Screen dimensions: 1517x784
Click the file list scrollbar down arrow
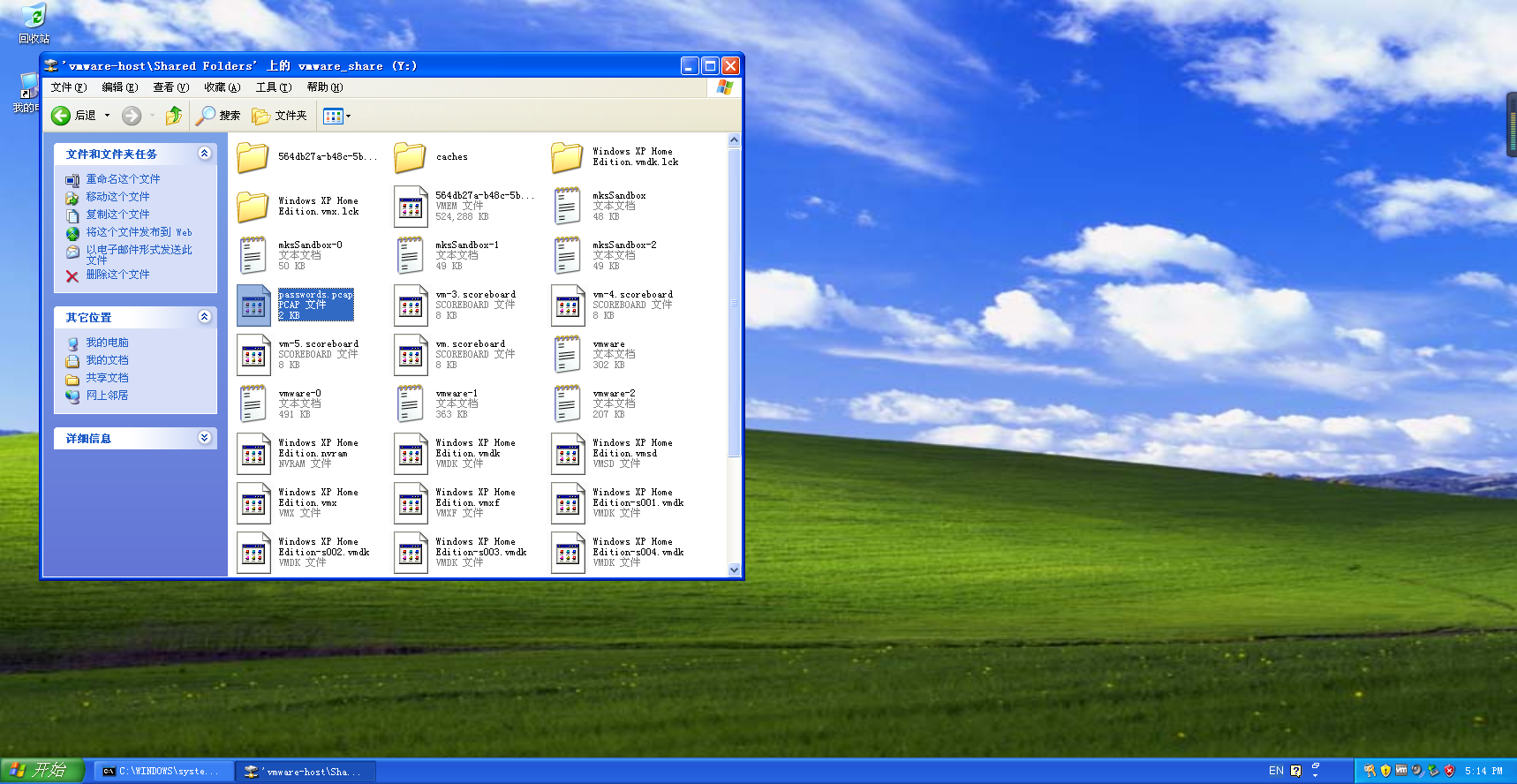point(734,570)
